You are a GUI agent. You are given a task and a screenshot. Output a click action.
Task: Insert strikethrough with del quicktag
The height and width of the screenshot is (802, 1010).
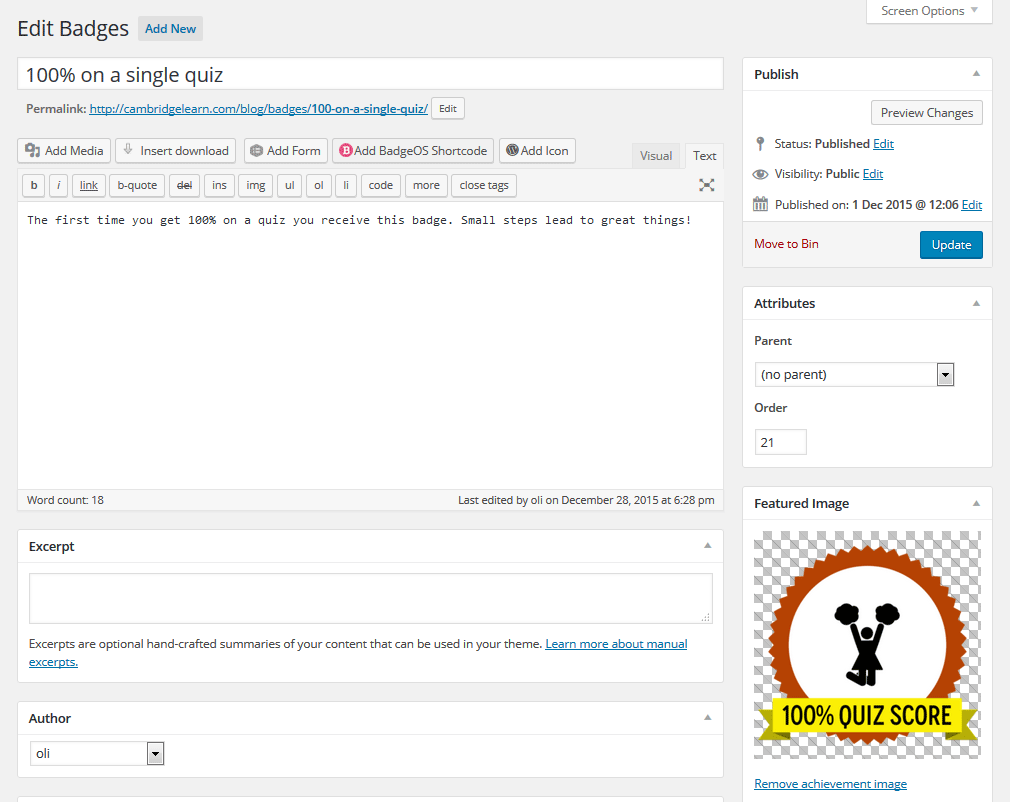184,185
